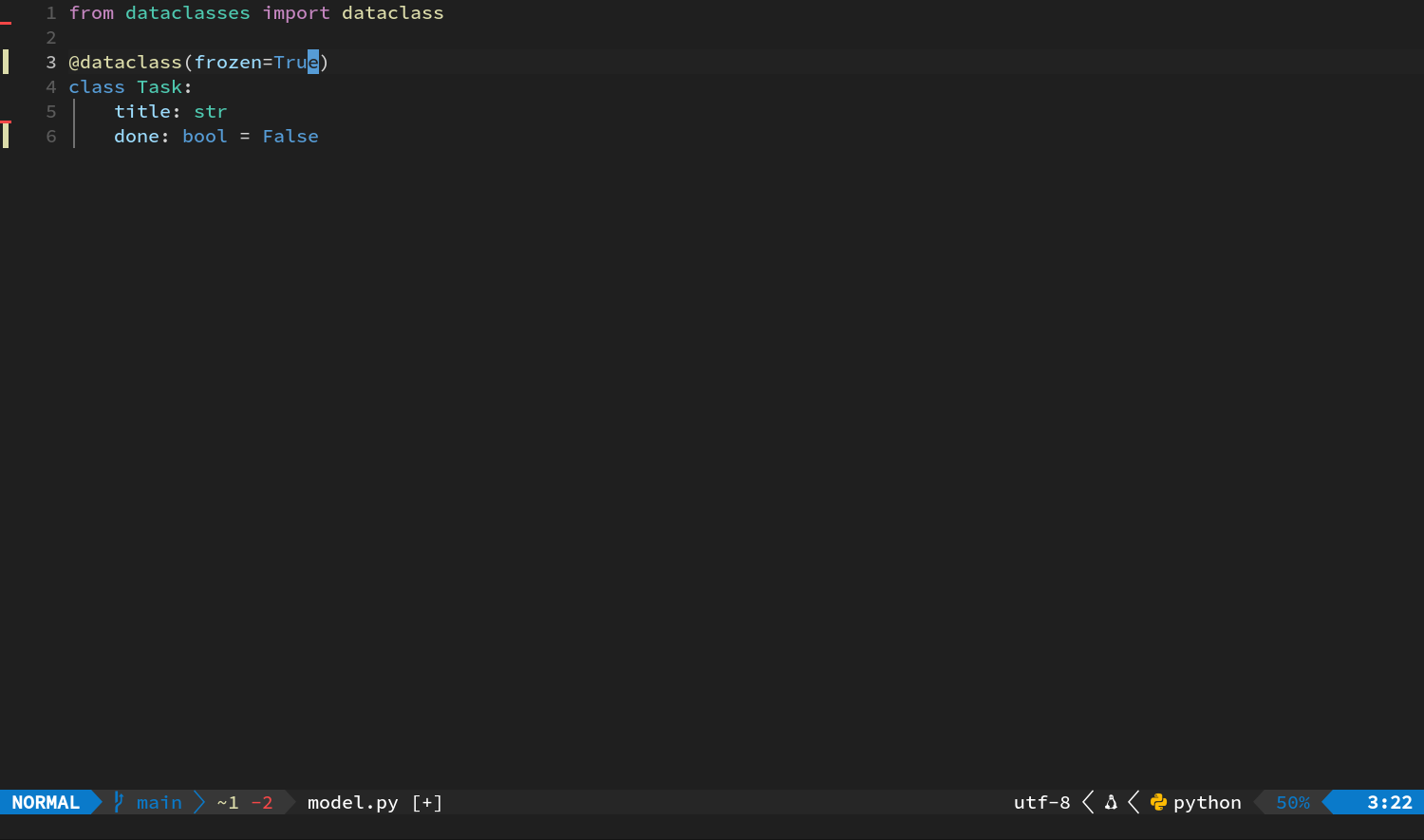Click the -2 removed lines count
This screenshot has width=1424, height=840.
(262, 802)
